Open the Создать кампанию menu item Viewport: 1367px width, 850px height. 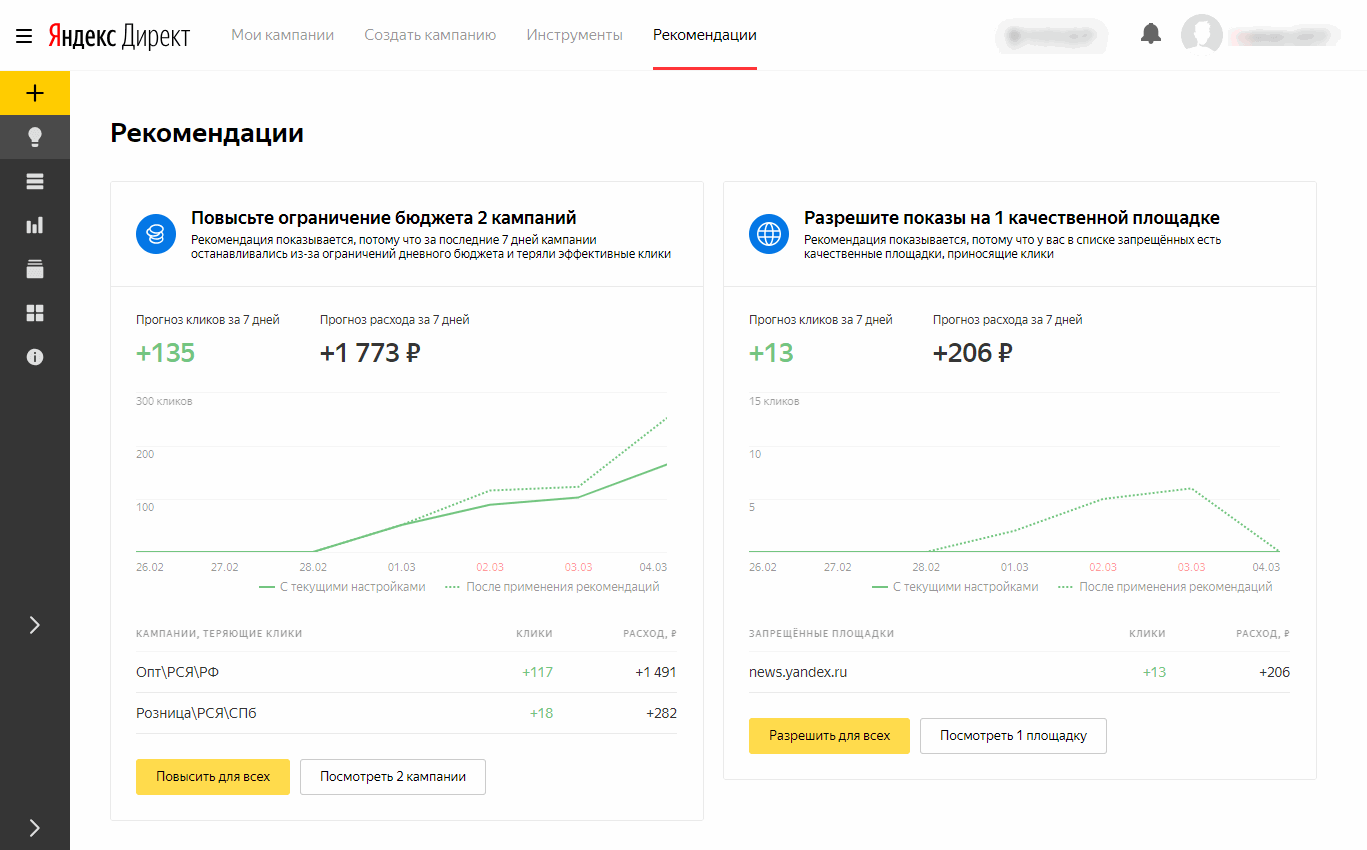(x=430, y=35)
